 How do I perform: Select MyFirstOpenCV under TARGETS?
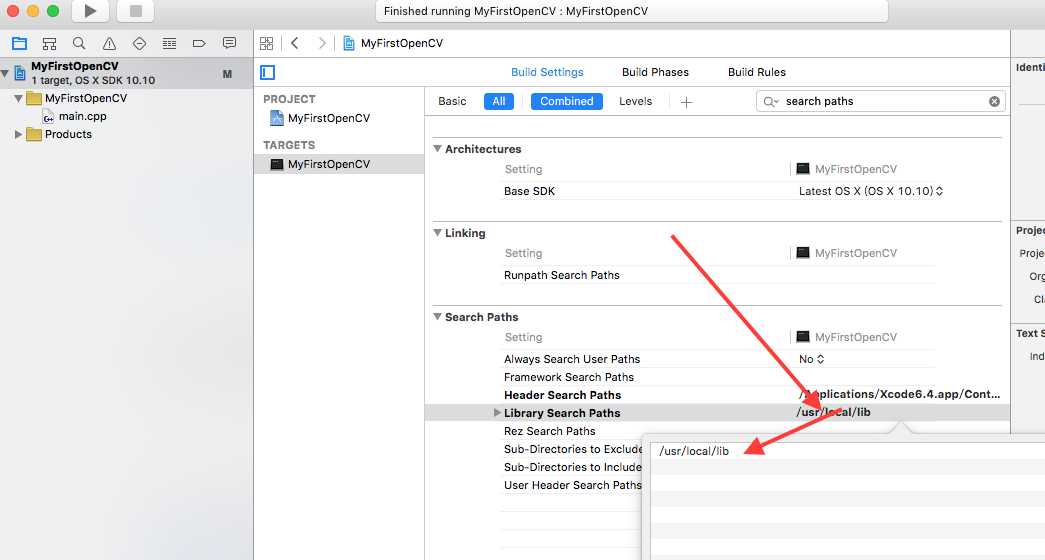click(329, 164)
